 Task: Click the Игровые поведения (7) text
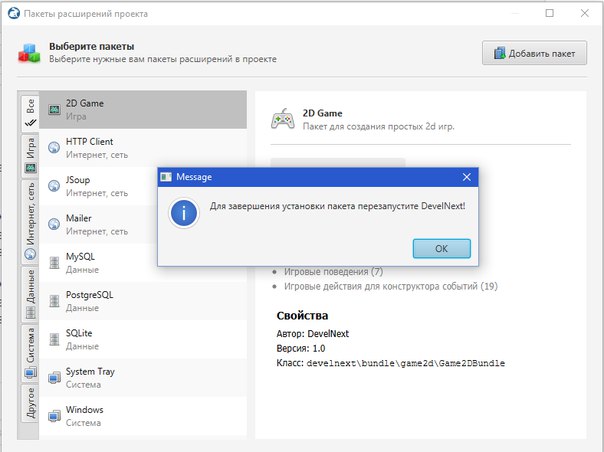pos(334,272)
